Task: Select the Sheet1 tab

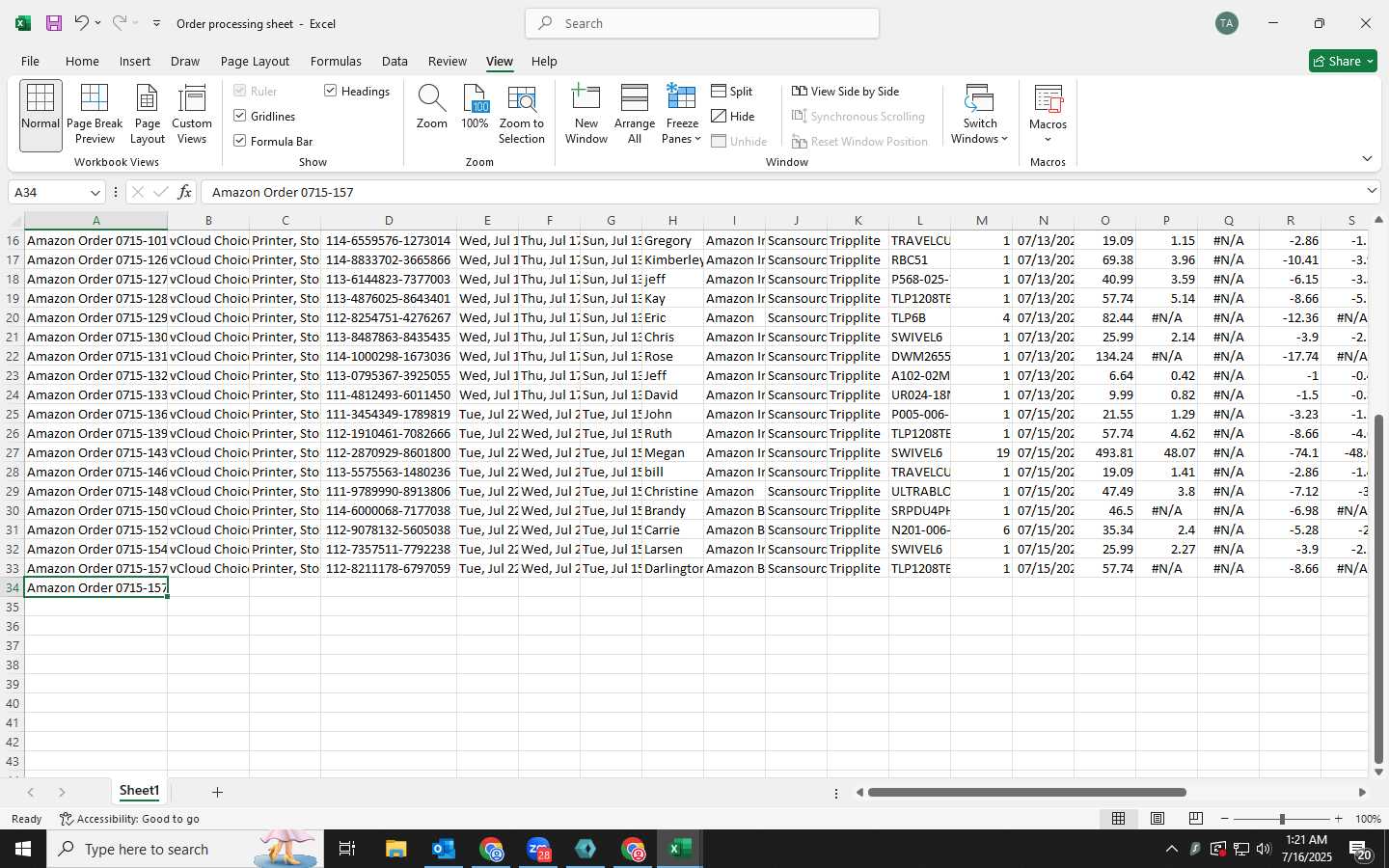Action: click(139, 791)
